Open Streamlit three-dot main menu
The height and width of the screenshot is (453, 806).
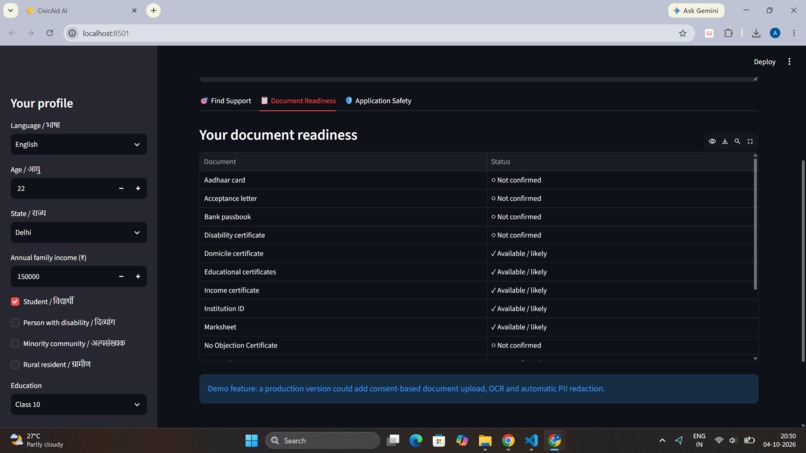pos(789,62)
